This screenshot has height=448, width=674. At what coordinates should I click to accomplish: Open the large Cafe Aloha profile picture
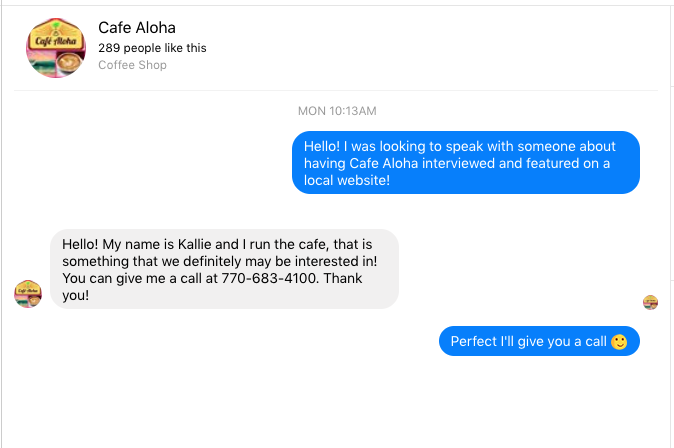(56, 48)
